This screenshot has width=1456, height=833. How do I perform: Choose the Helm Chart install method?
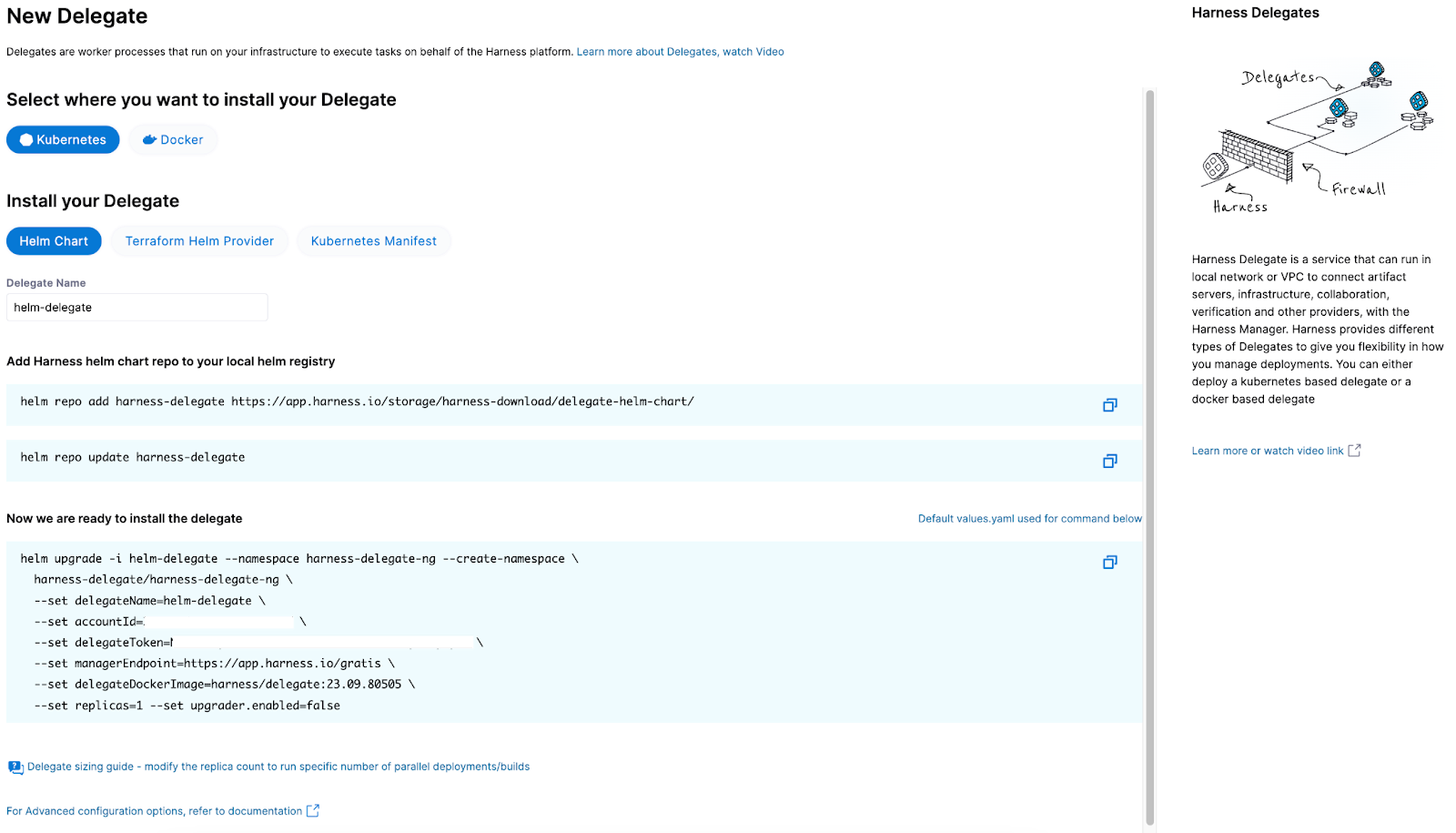[x=54, y=241]
